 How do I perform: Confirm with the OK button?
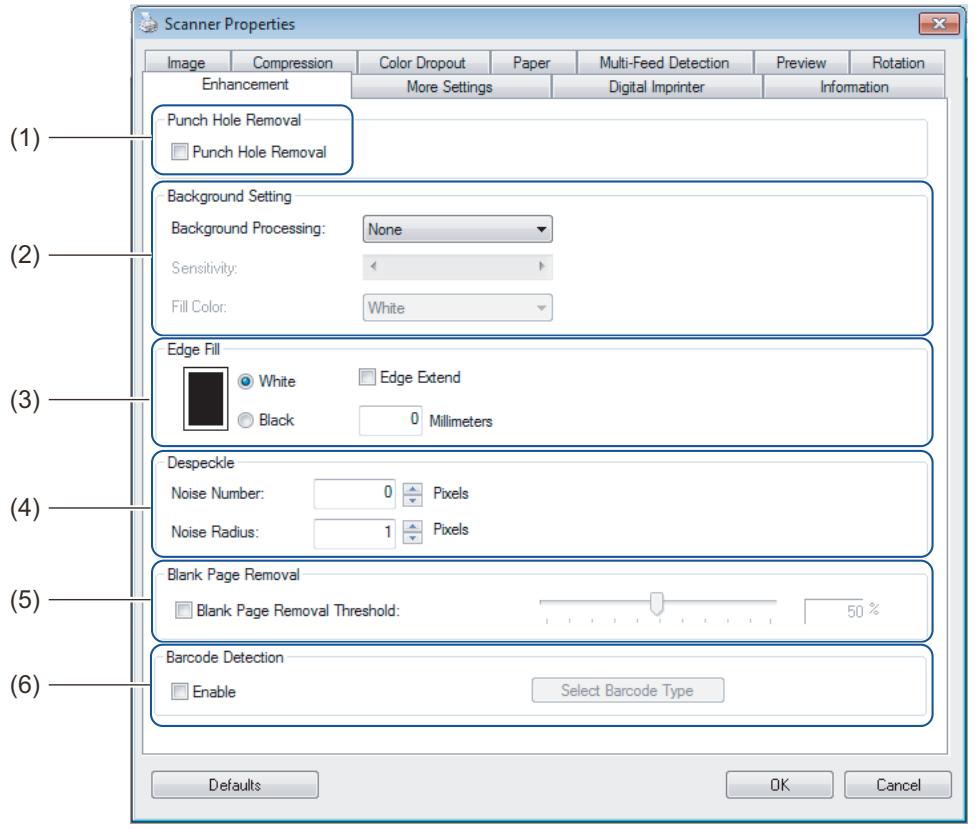779,785
